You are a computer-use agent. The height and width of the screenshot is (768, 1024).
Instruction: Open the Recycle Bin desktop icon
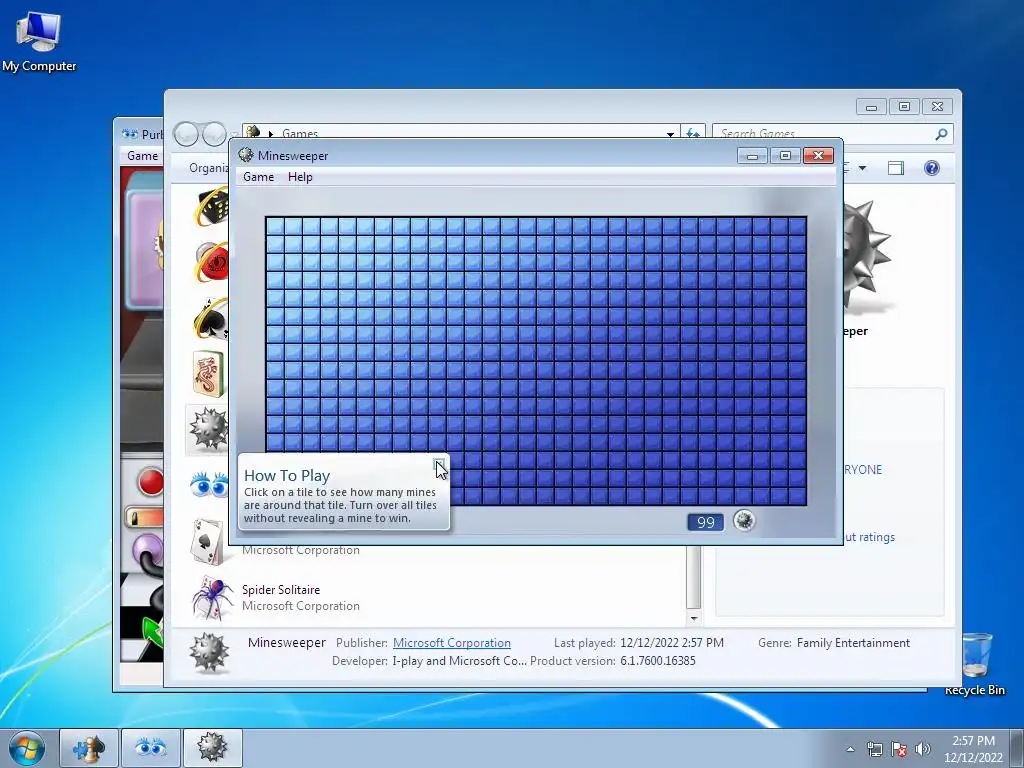(975, 663)
